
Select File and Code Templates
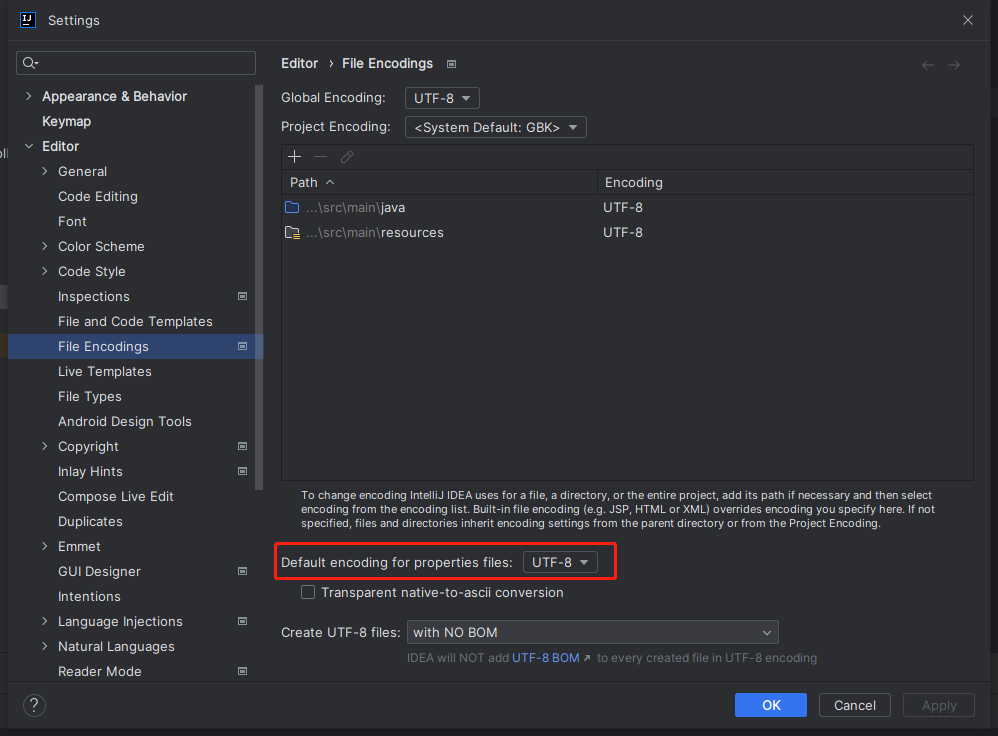135,322
